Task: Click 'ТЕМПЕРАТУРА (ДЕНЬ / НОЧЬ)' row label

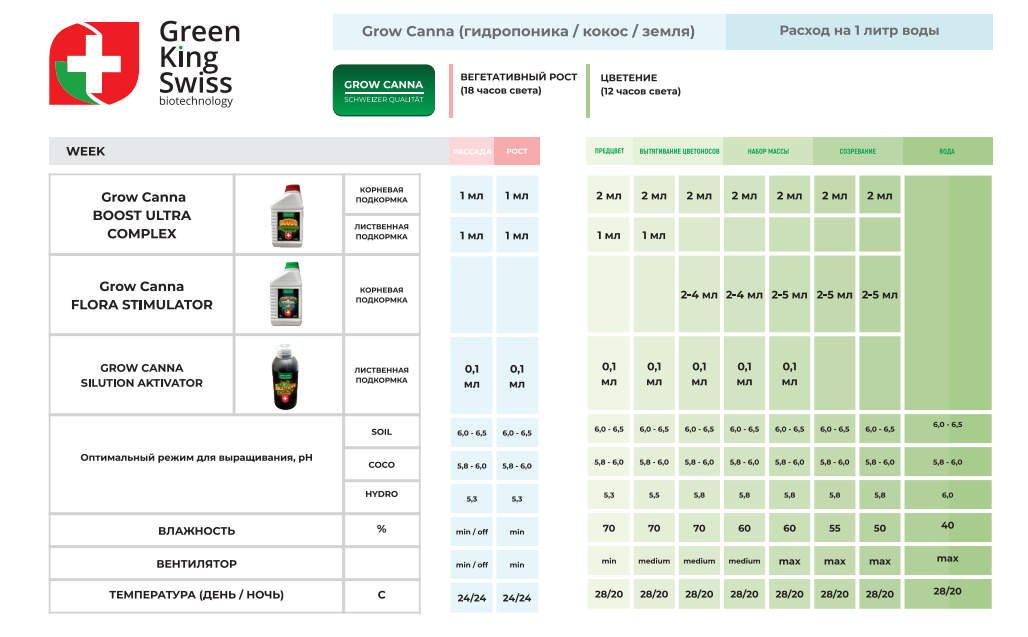Action: coord(196,595)
